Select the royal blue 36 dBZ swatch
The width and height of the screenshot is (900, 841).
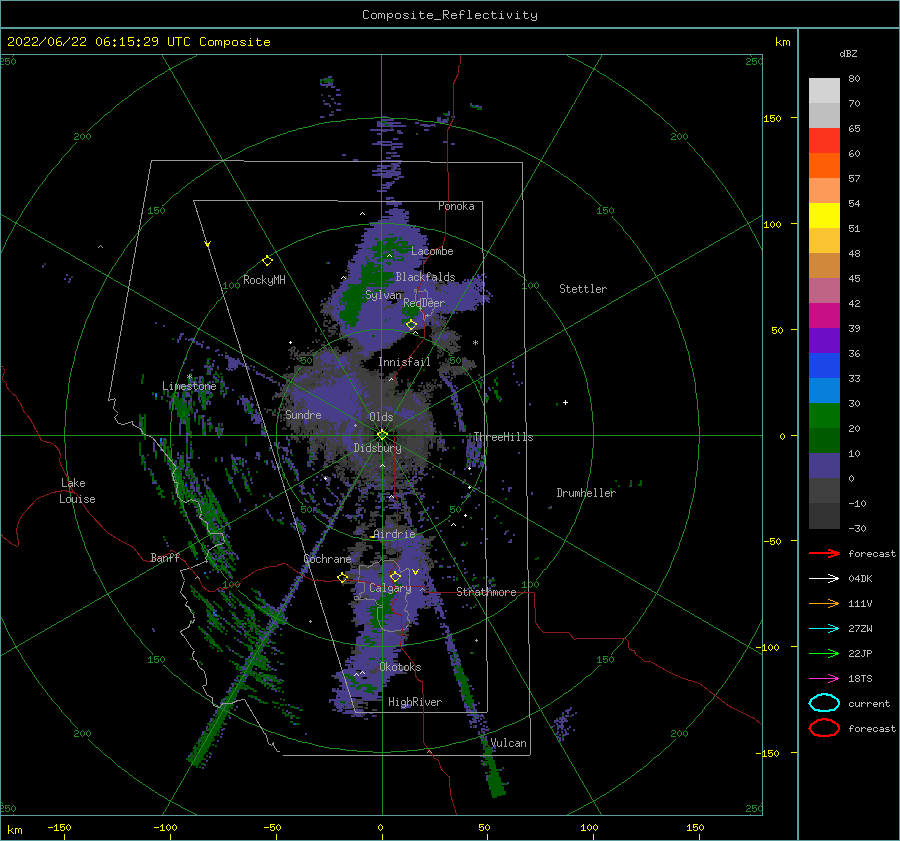(x=824, y=365)
